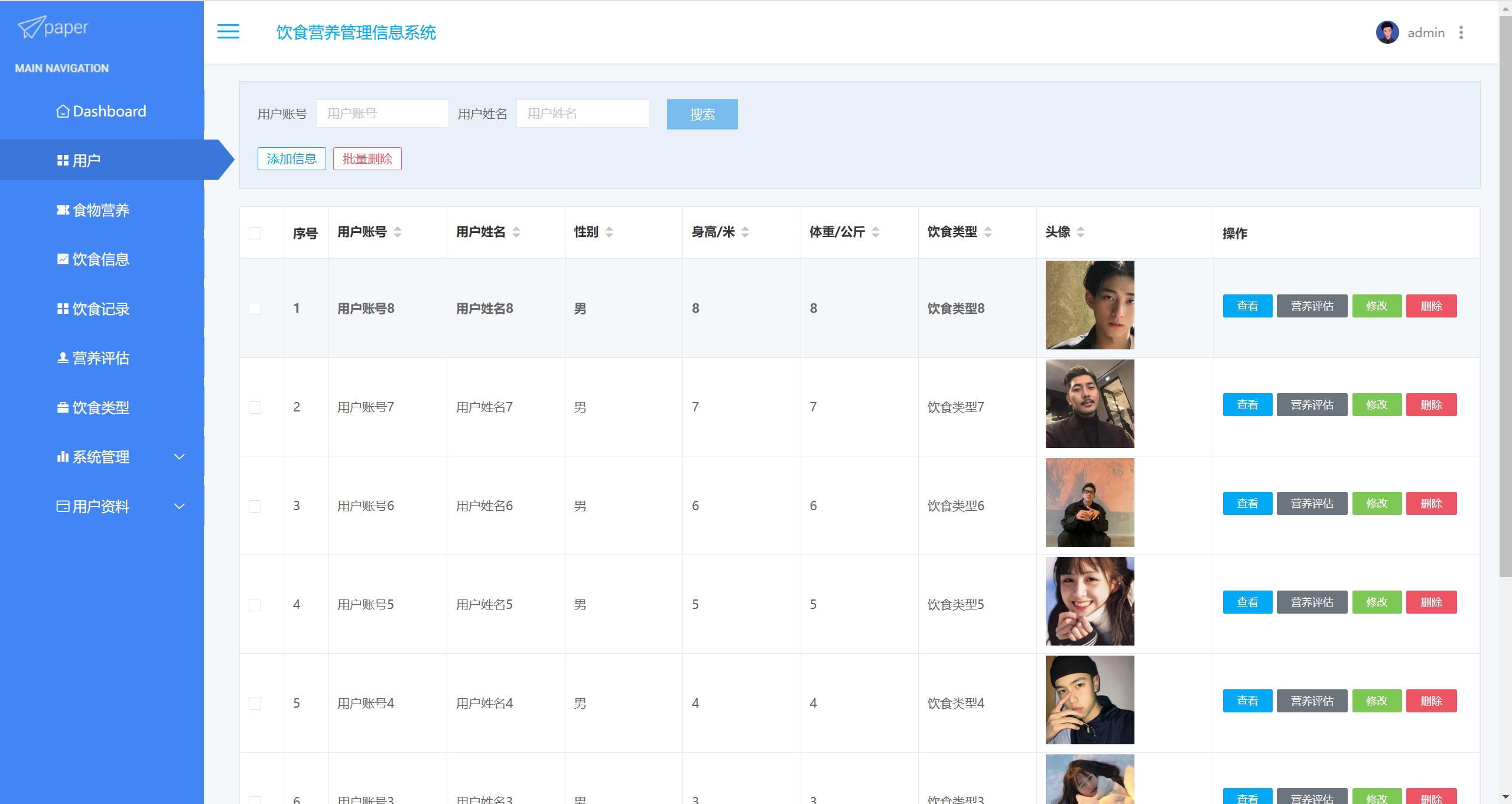This screenshot has height=804, width=1512.
Task: Go to 营养评估 page
Action: point(102,358)
